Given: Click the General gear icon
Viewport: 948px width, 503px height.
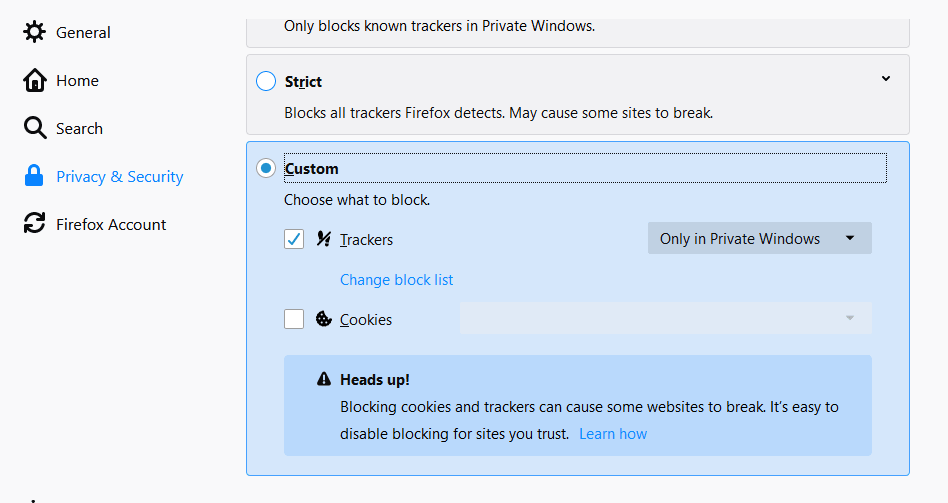Looking at the screenshot, I should tap(34, 32).
